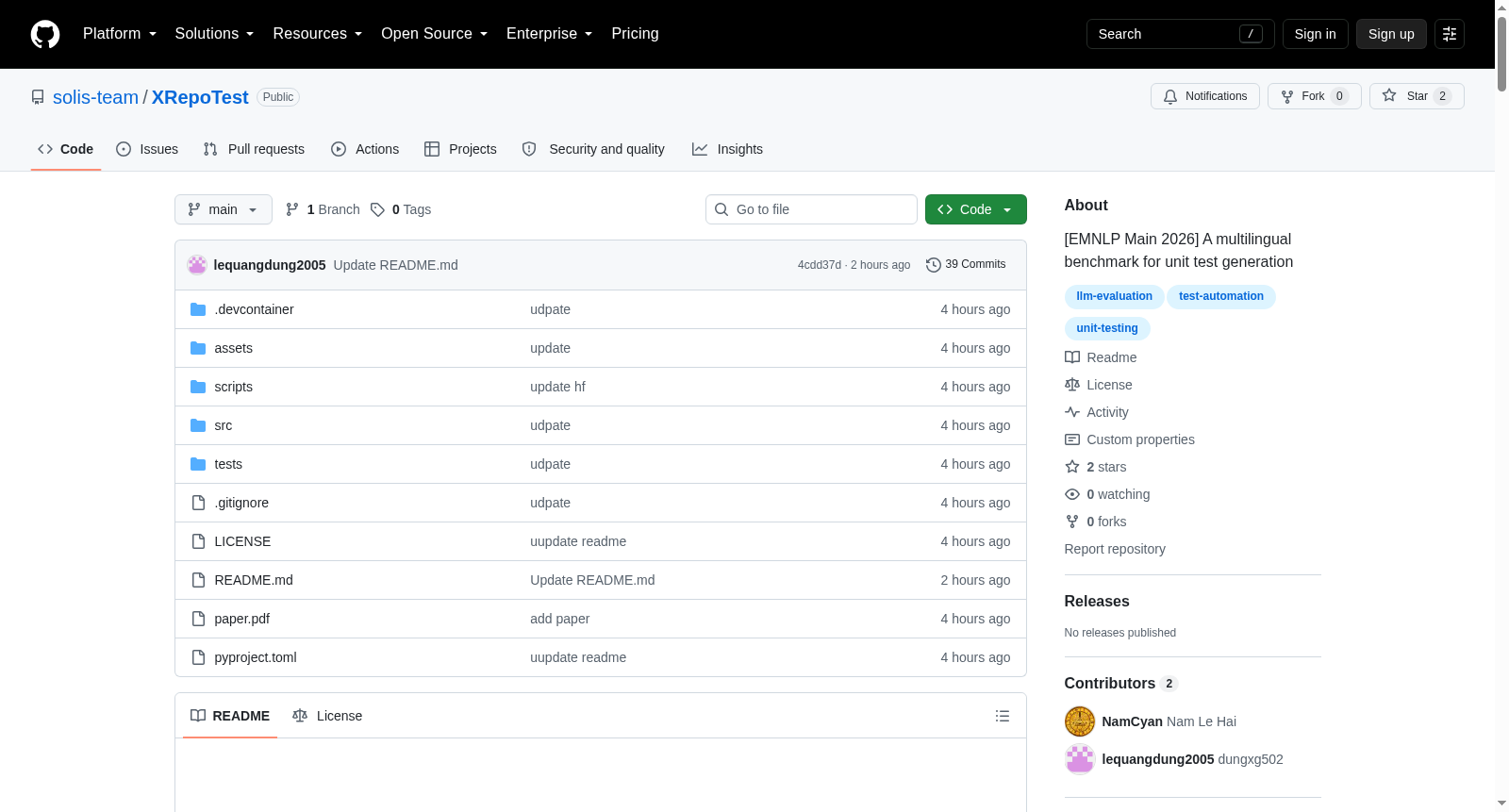
Task: Click the test-automation topic tag
Action: (1221, 296)
